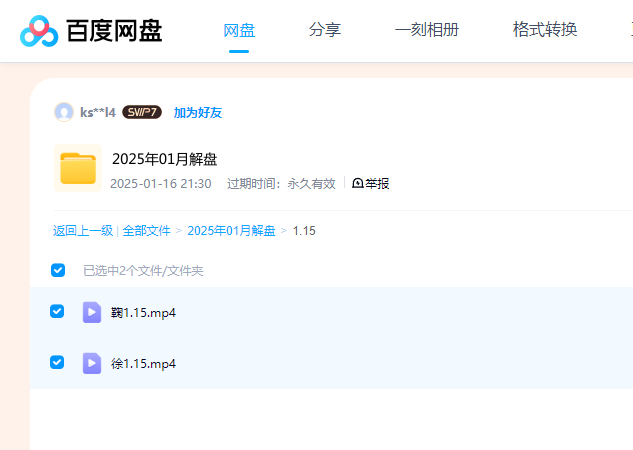Click the Baidu Netdisk cloud logo icon
The height and width of the screenshot is (450, 633).
click(x=39, y=31)
